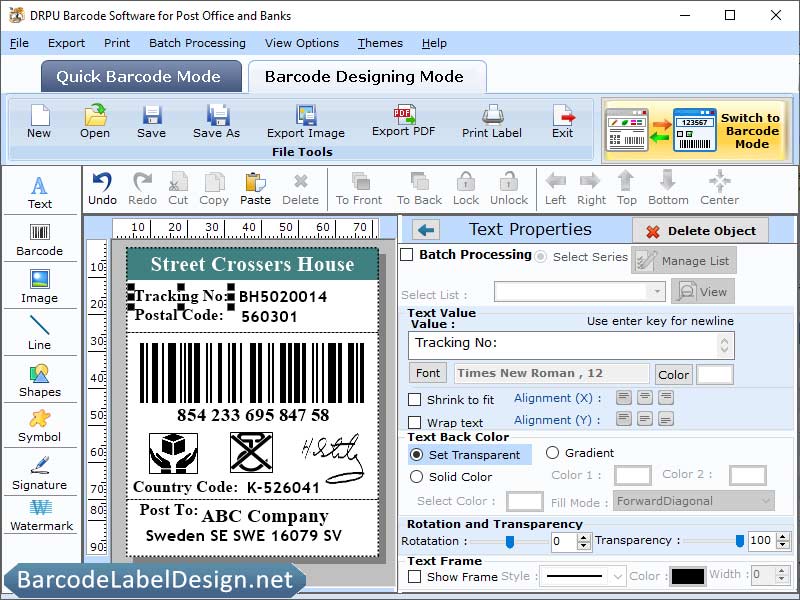
Task: Select the Shapes tool in the sidebar
Action: pyautogui.click(x=40, y=381)
